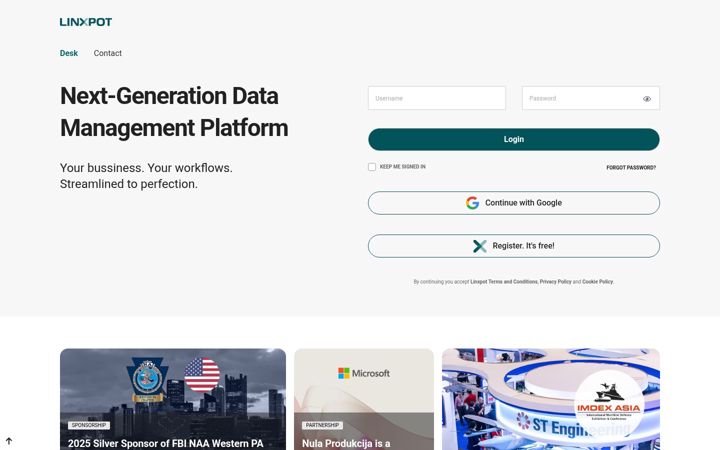This screenshot has width=720, height=450.
Task: Open Linxpot Terms and Conditions link
Action: 504,282
